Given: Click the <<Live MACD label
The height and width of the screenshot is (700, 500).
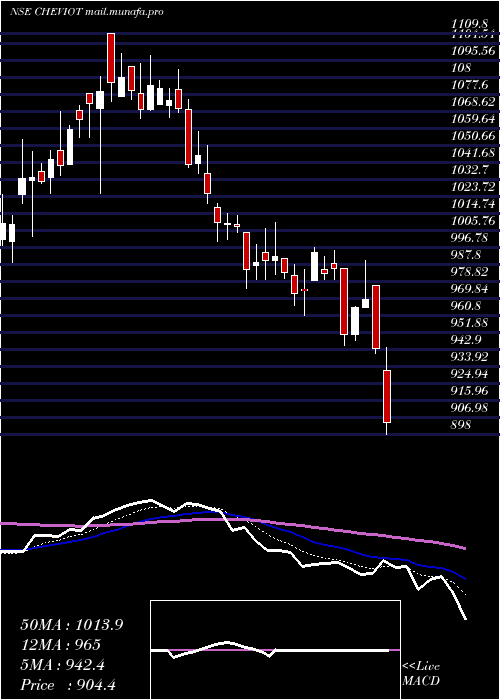Looking at the screenshot, I should (x=421, y=674).
